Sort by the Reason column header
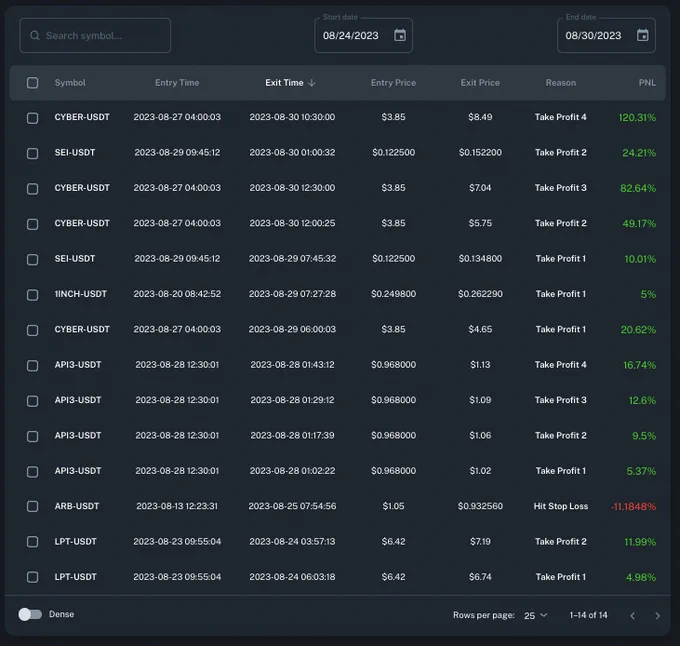Image resolution: width=680 pixels, height=646 pixels. click(x=561, y=83)
